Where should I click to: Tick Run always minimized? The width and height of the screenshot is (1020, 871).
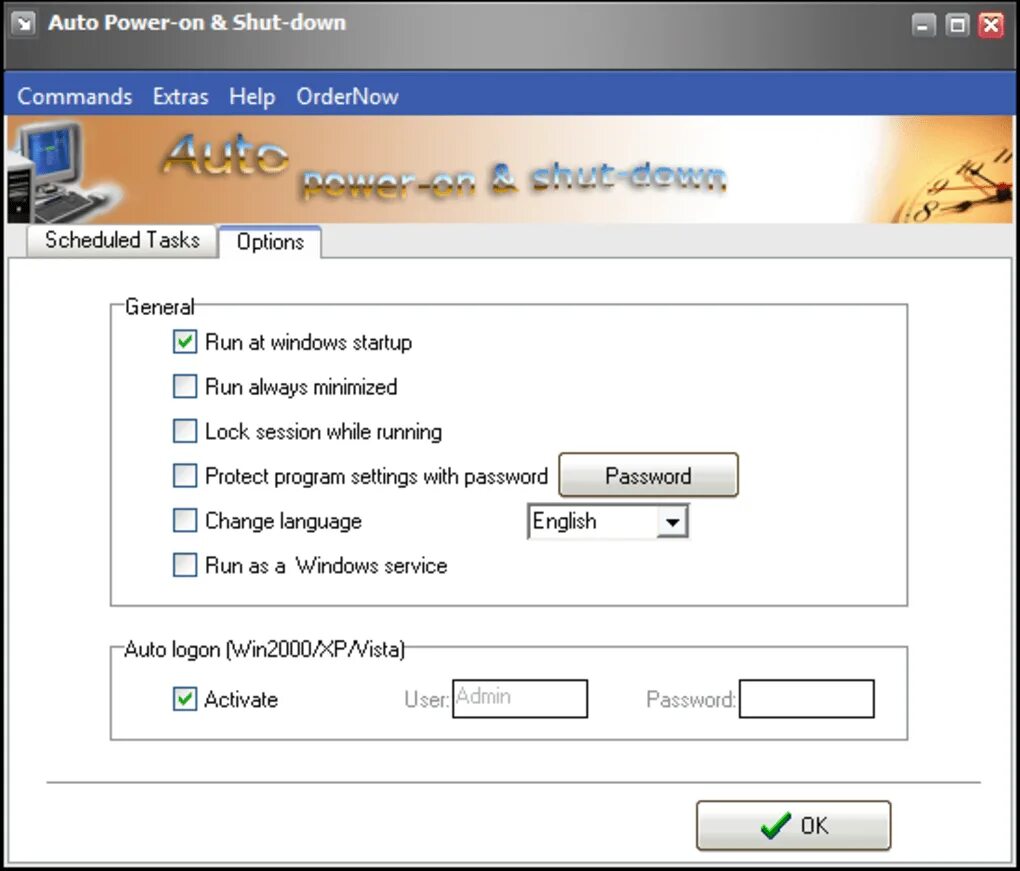(185, 386)
